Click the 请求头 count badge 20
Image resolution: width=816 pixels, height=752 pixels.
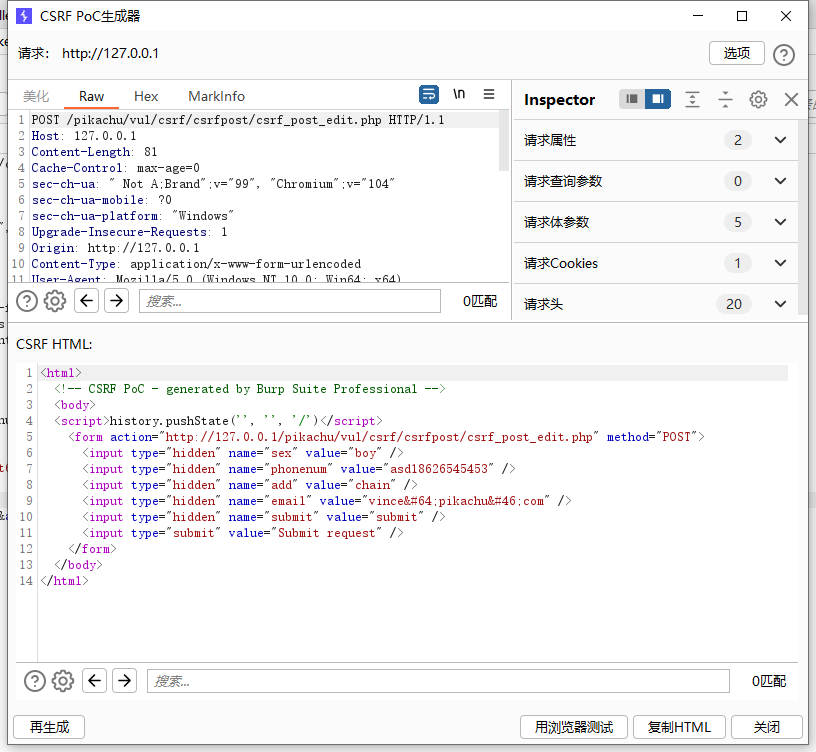pyautogui.click(x=734, y=304)
